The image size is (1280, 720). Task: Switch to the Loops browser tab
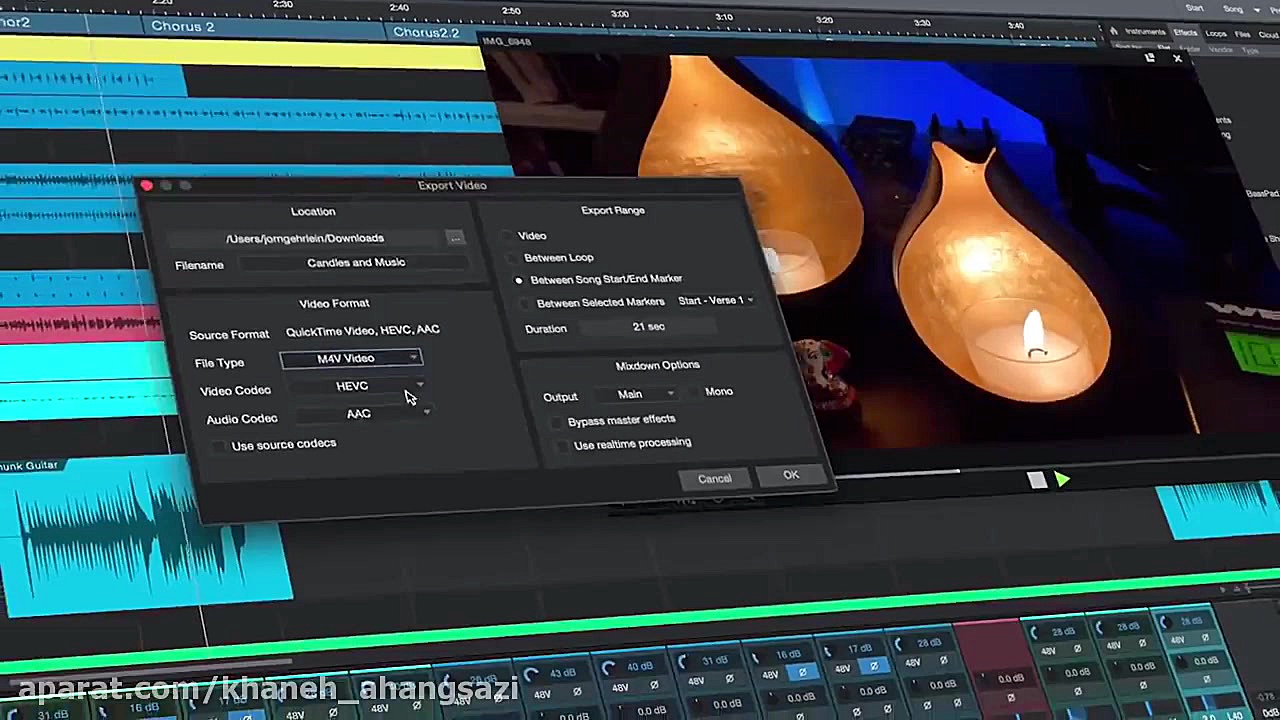click(x=1216, y=33)
